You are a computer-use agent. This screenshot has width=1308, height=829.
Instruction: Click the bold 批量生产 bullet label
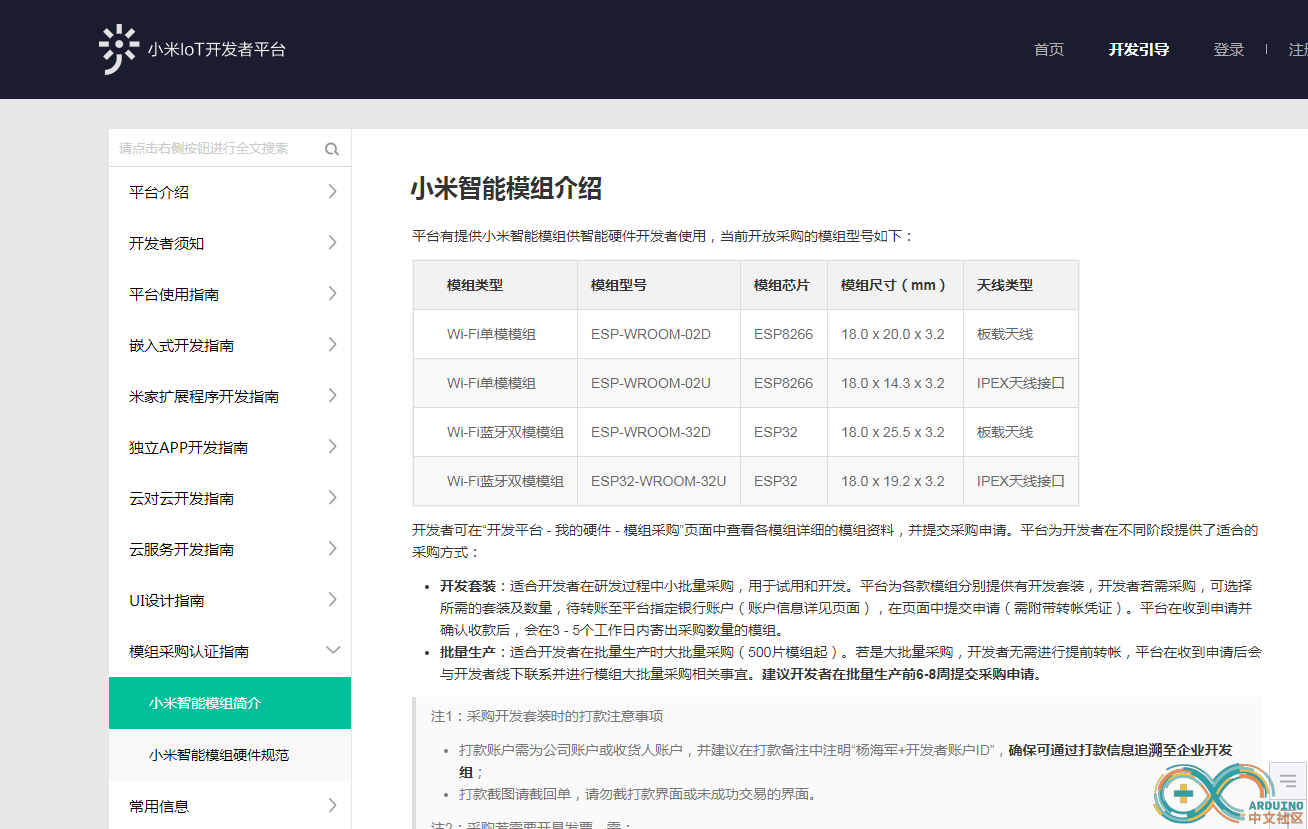coord(468,652)
